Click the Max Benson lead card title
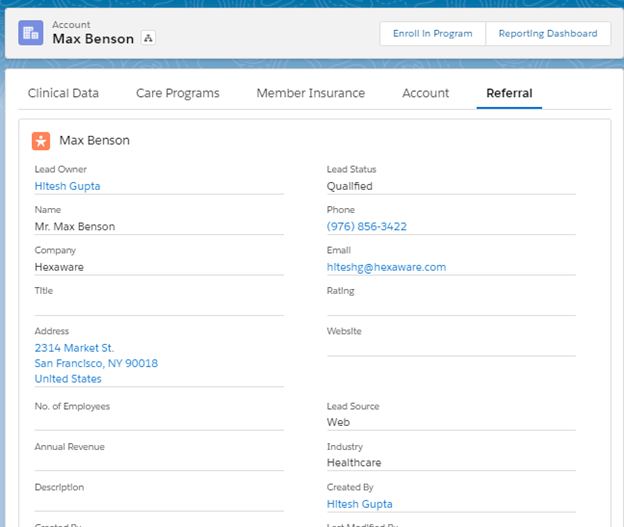 coord(94,141)
